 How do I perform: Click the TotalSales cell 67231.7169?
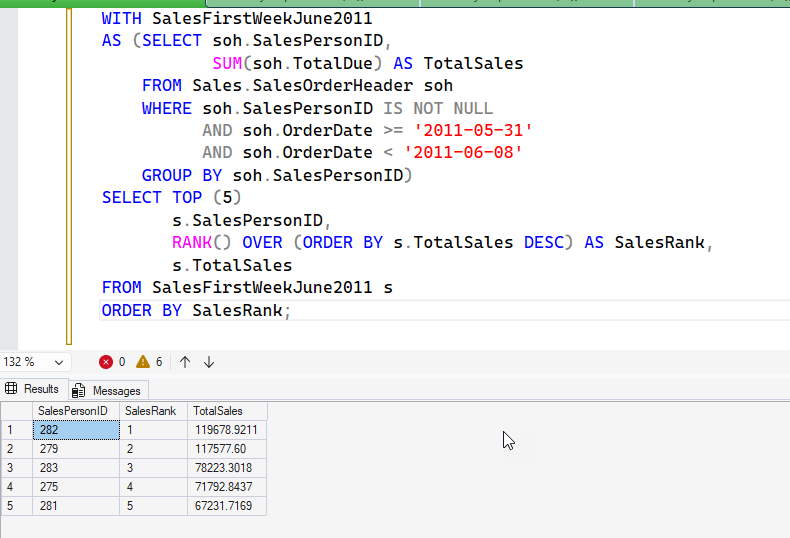point(226,507)
